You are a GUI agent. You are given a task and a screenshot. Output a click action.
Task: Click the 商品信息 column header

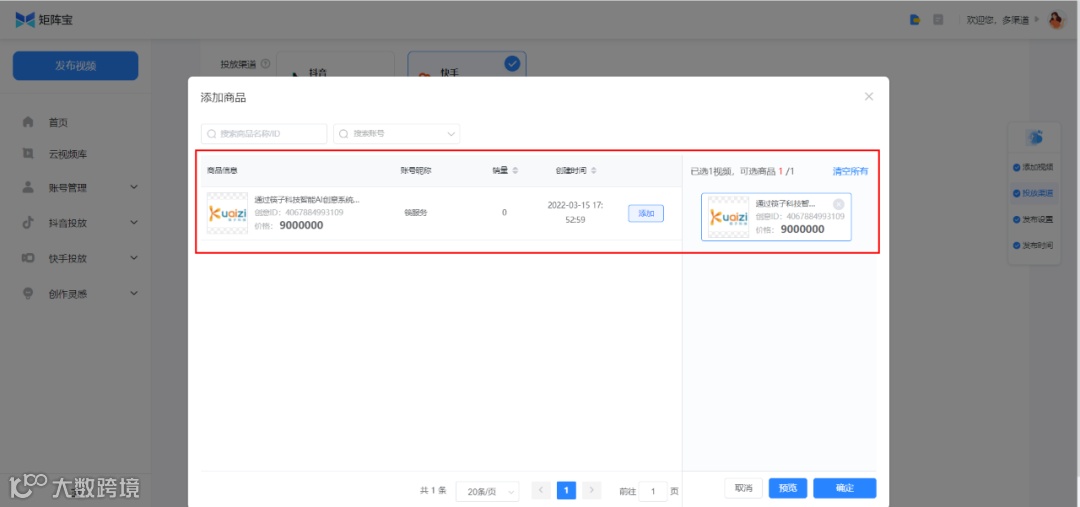(x=222, y=170)
